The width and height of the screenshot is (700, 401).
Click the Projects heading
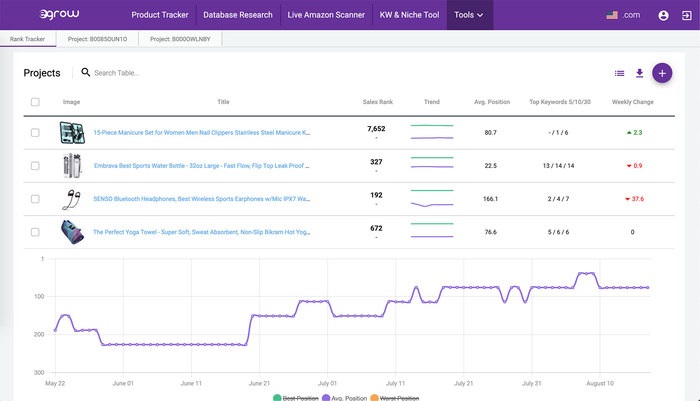coord(42,73)
